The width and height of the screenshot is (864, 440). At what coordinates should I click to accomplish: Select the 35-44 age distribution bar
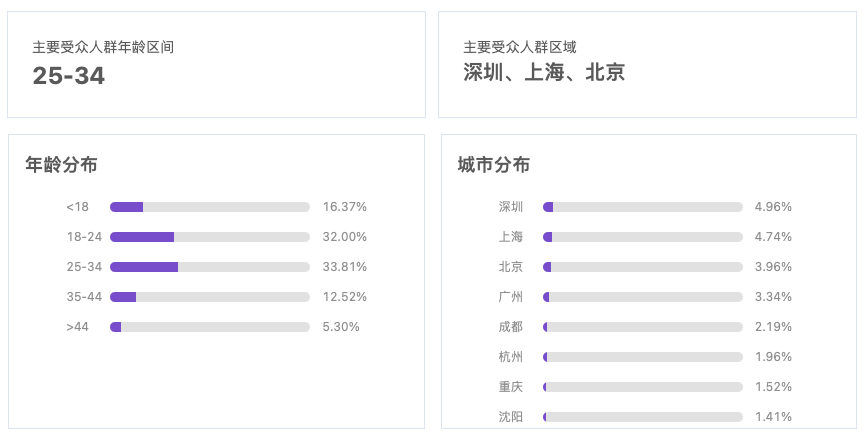209,297
